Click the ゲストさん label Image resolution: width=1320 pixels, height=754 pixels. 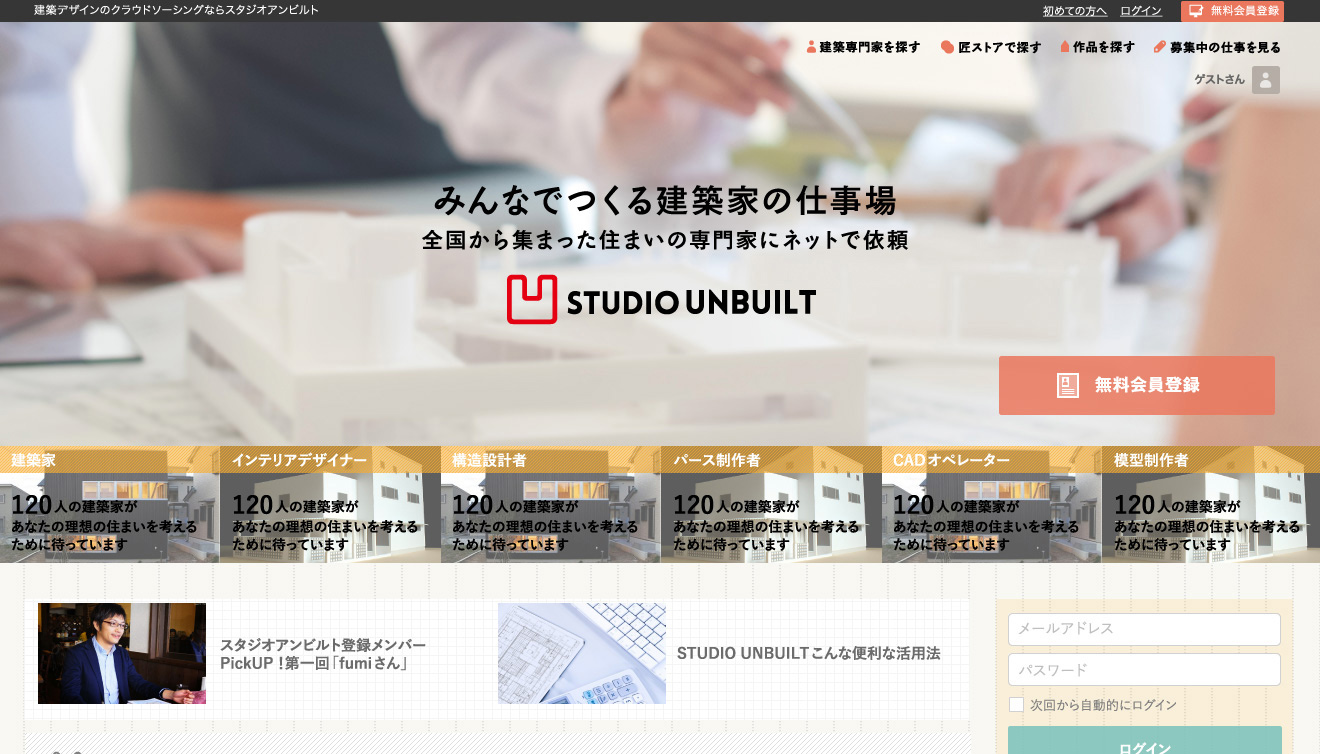click(1219, 80)
